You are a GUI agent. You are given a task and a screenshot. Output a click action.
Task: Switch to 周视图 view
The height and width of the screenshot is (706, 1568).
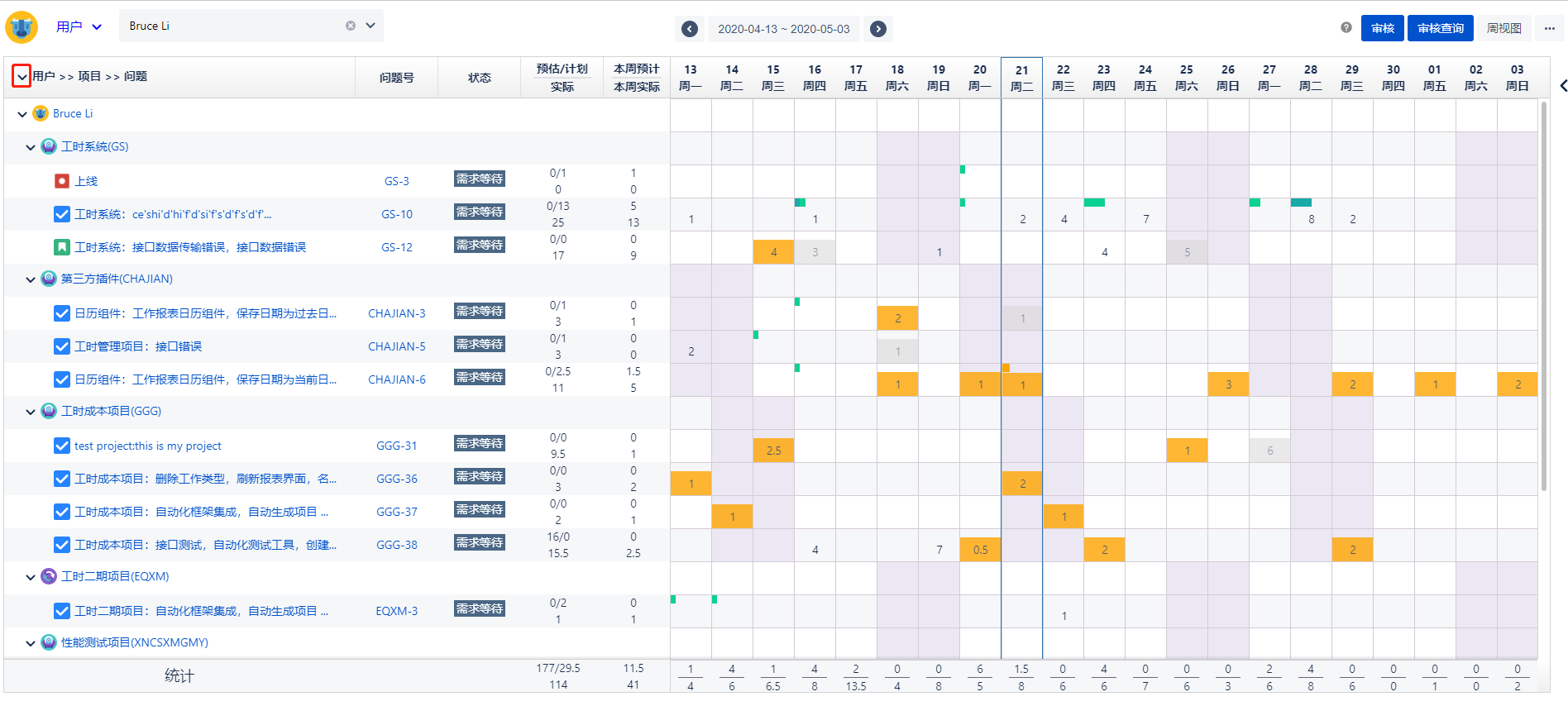[x=1503, y=28]
